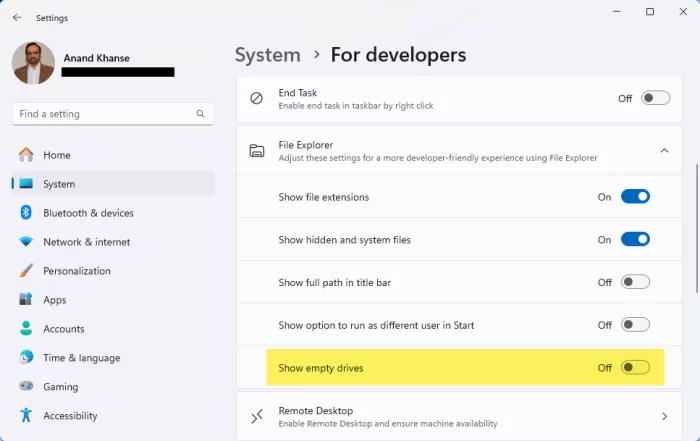Go to Bluetooth & devices

click(x=113, y=213)
